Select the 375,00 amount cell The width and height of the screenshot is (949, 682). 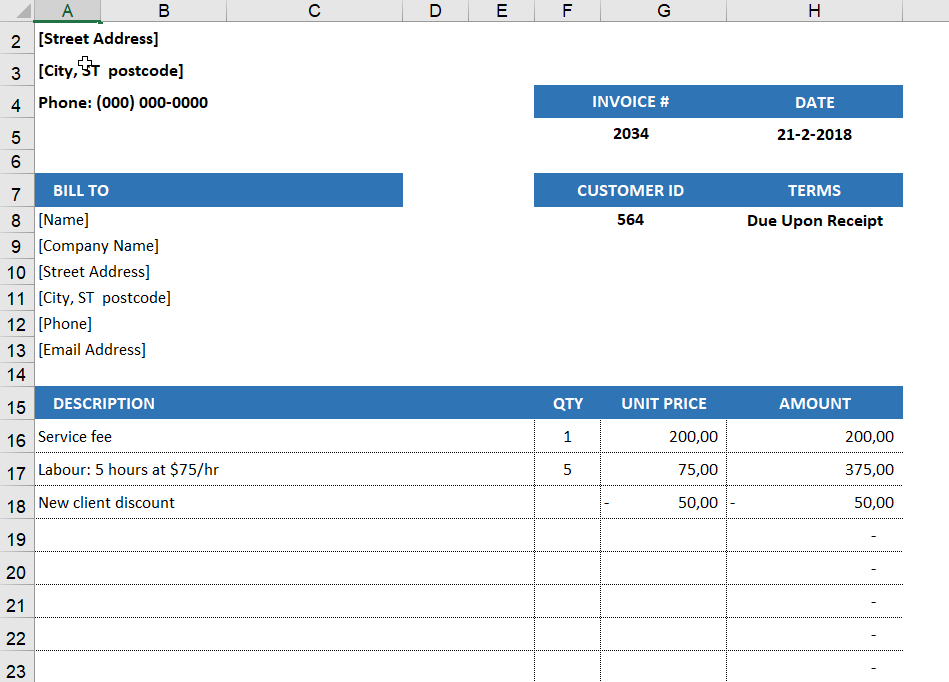click(814, 470)
